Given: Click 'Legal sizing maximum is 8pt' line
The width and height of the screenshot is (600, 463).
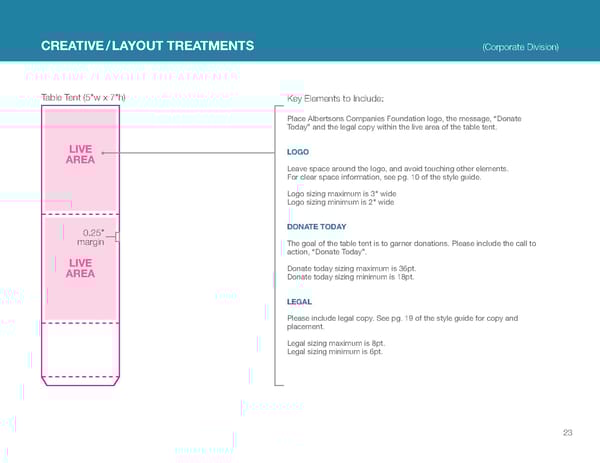Looking at the screenshot, I should pos(336,343).
